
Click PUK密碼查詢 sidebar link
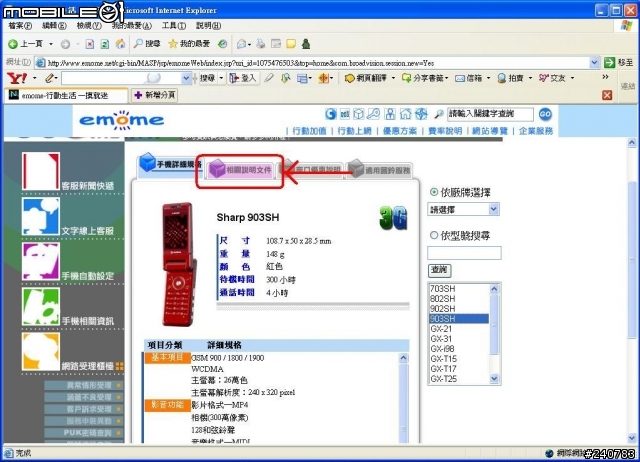(x=83, y=433)
